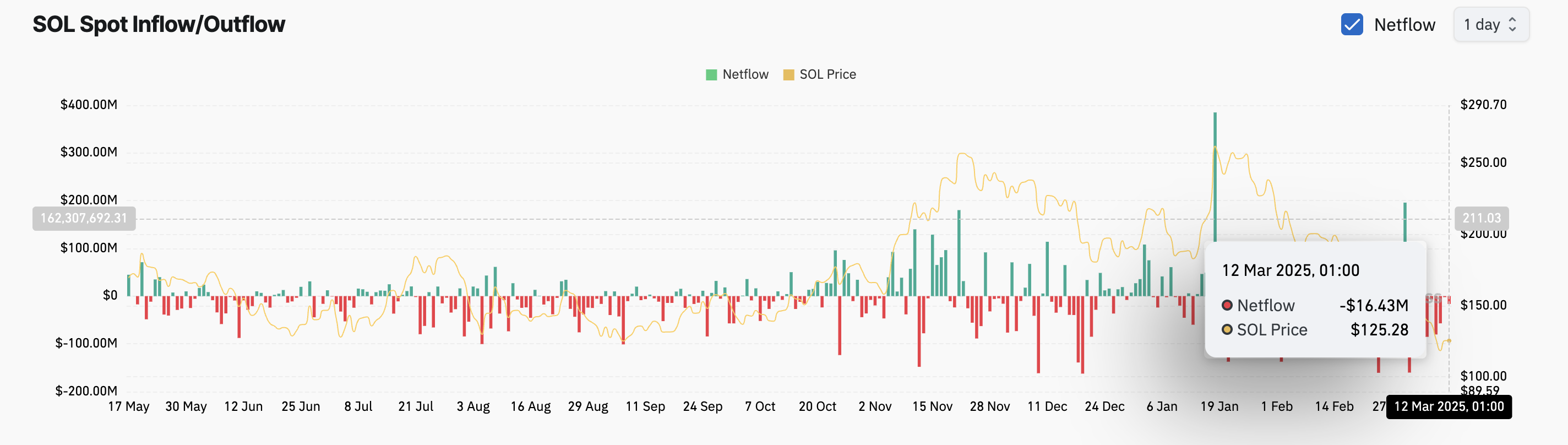1568x445 pixels.
Task: Click the 15 Nov tick on time axis
Action: tap(932, 406)
